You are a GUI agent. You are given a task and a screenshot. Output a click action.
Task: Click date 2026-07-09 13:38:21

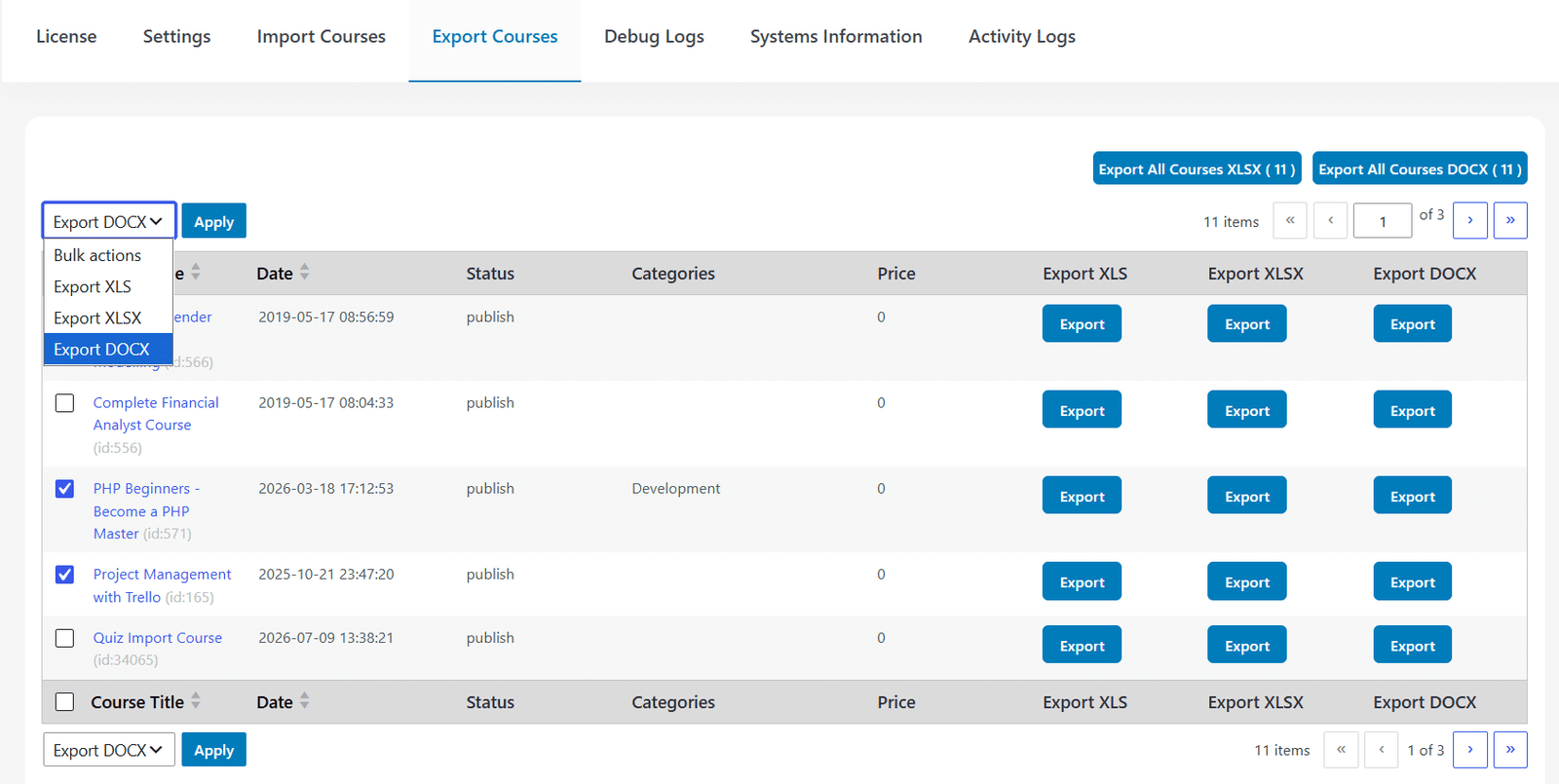coord(325,638)
